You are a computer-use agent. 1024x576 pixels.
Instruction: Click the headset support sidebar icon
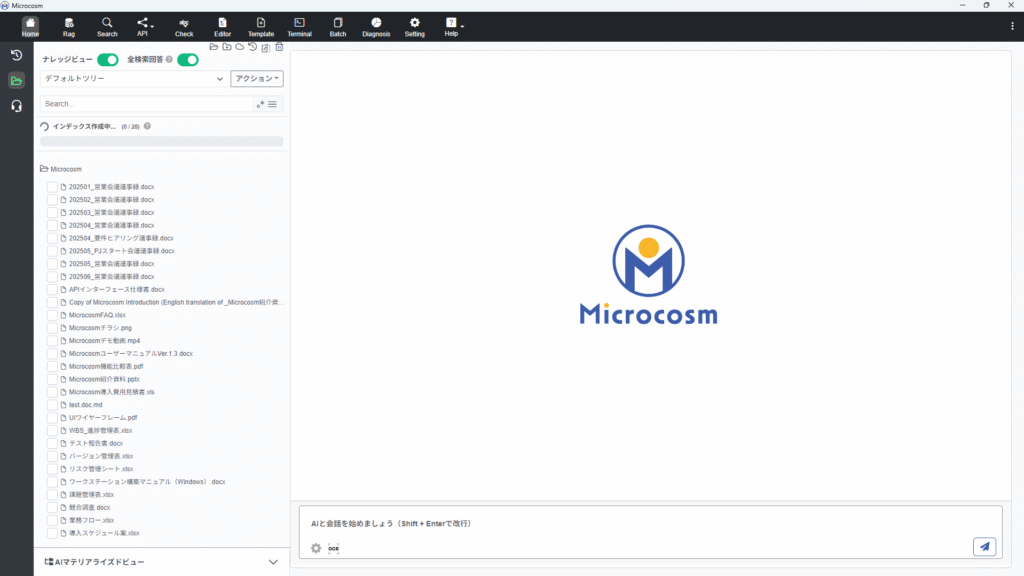click(x=16, y=106)
